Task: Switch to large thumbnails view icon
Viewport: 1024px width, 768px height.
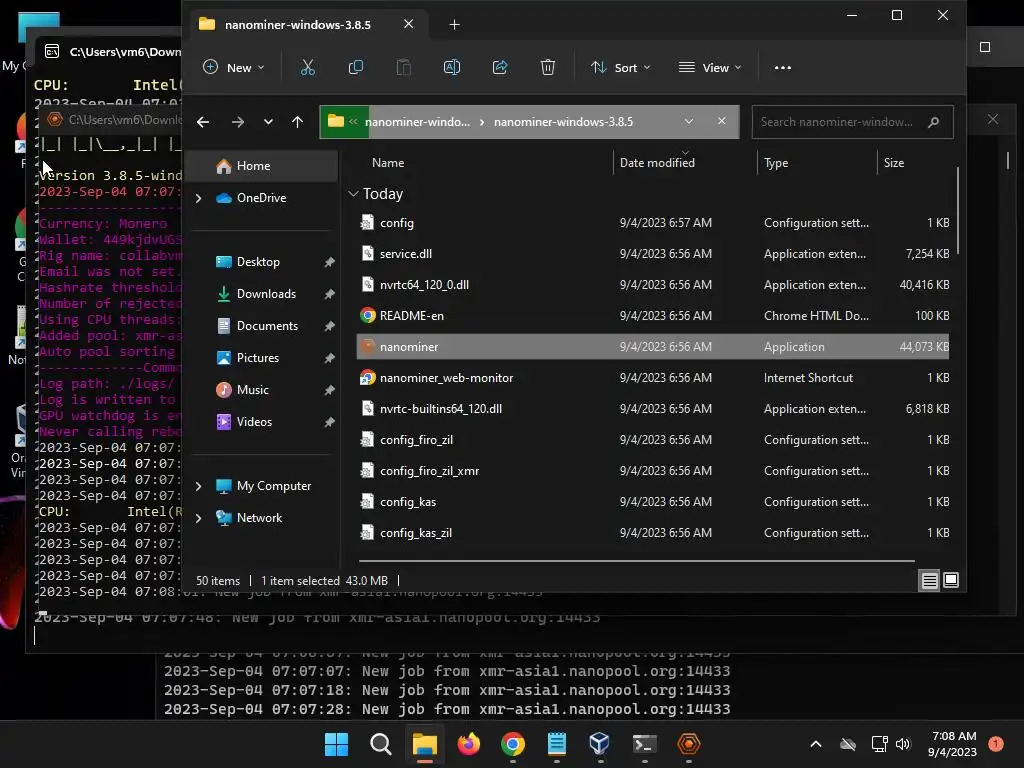Action: pyautogui.click(x=951, y=580)
